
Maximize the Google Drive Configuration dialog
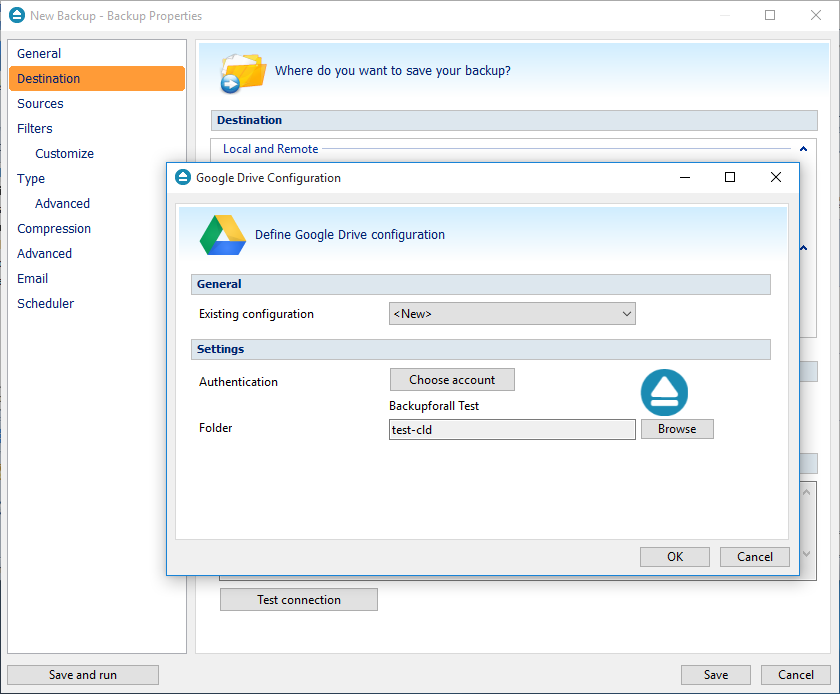tap(730, 177)
